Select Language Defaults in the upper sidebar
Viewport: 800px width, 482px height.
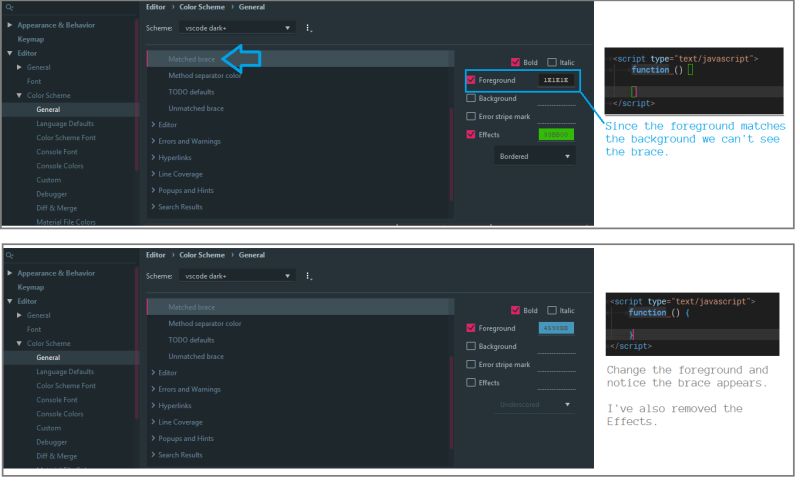tap(65, 123)
